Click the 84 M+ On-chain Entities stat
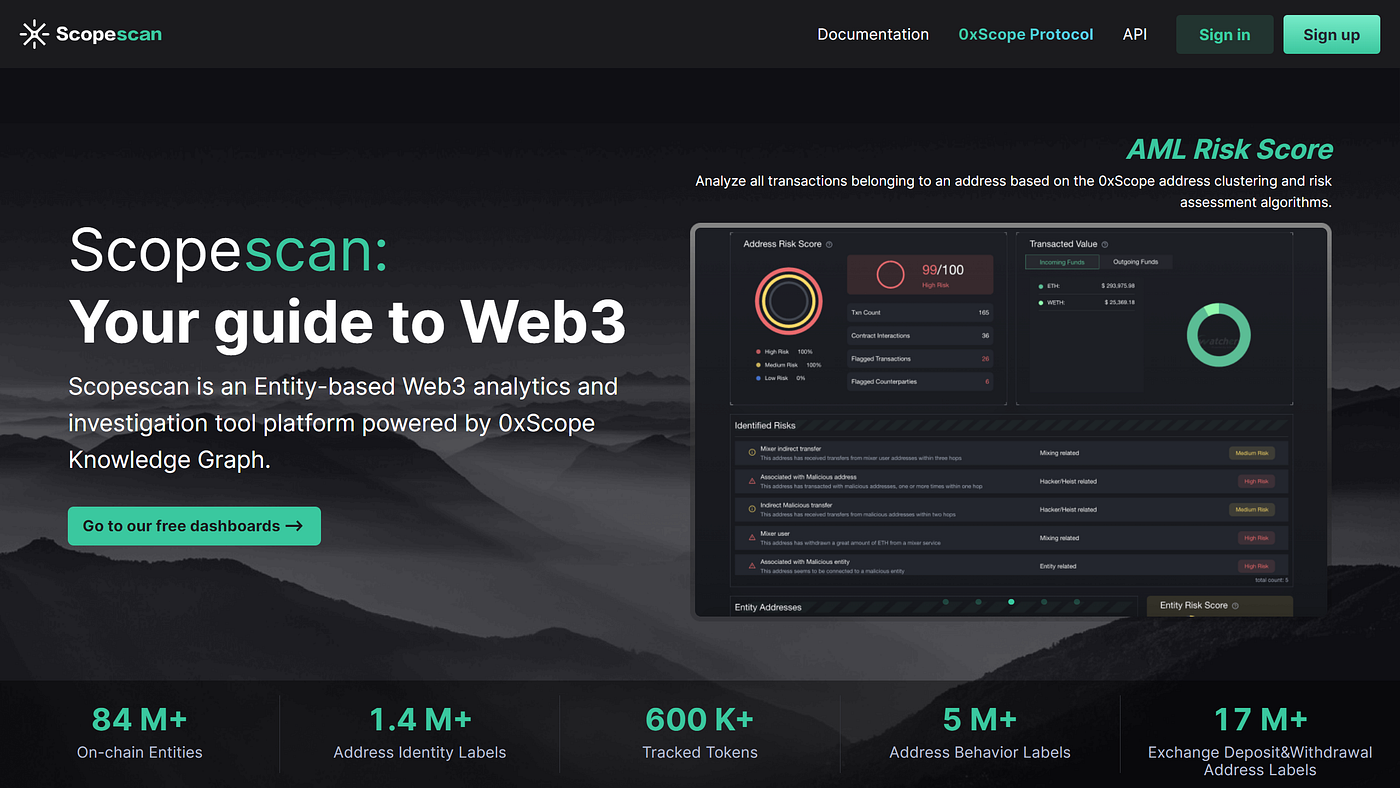 (x=140, y=733)
